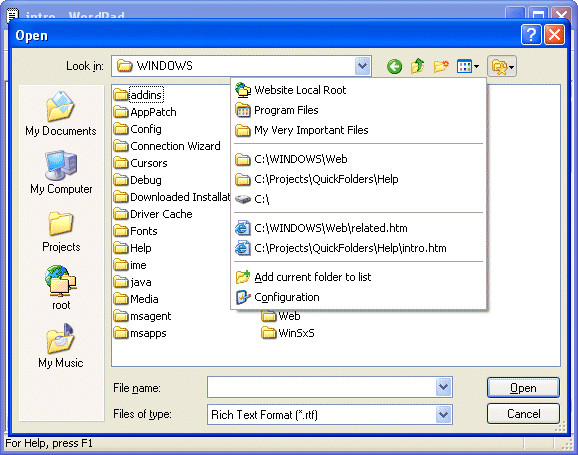Click the green Back arrow icon

(394, 67)
